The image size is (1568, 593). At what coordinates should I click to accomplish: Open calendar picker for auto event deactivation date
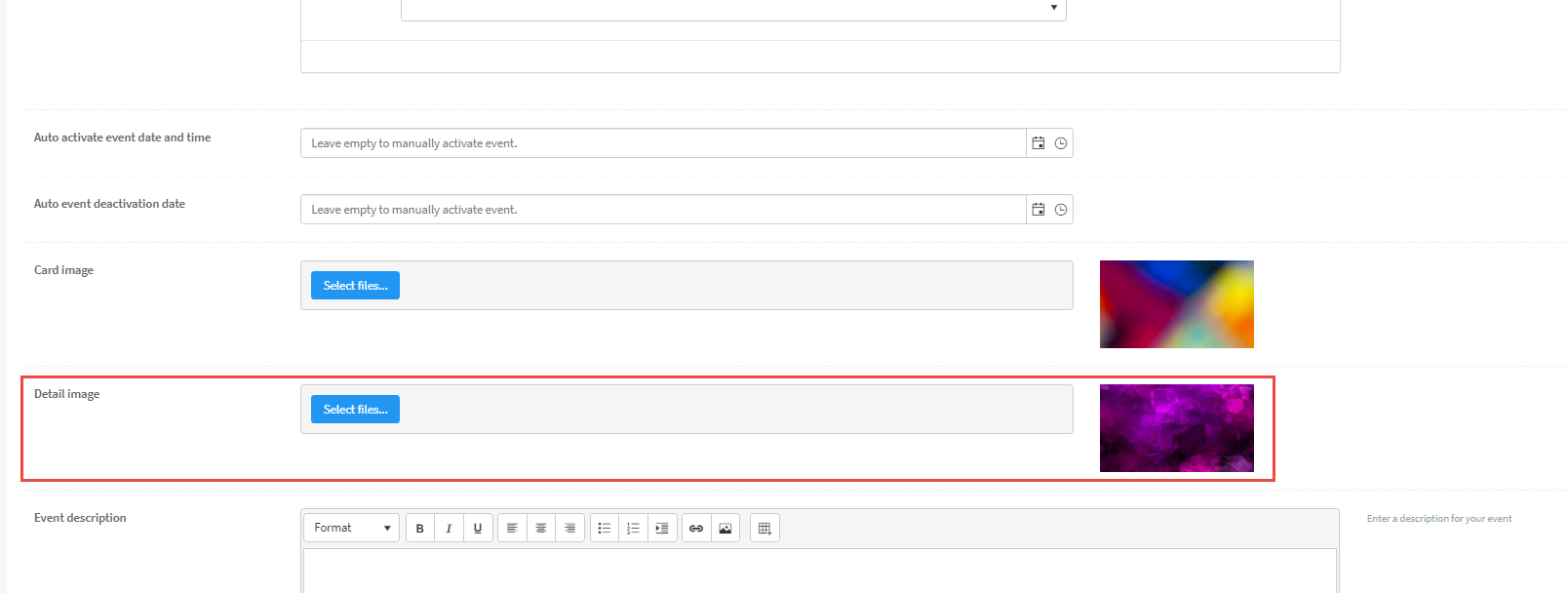coord(1039,210)
